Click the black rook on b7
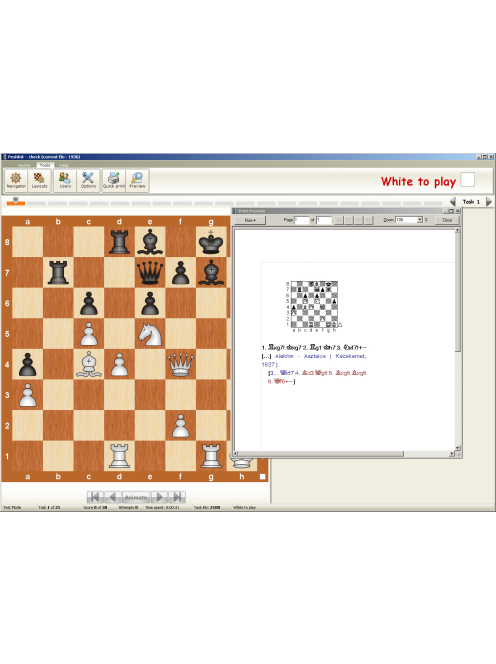 [58, 272]
